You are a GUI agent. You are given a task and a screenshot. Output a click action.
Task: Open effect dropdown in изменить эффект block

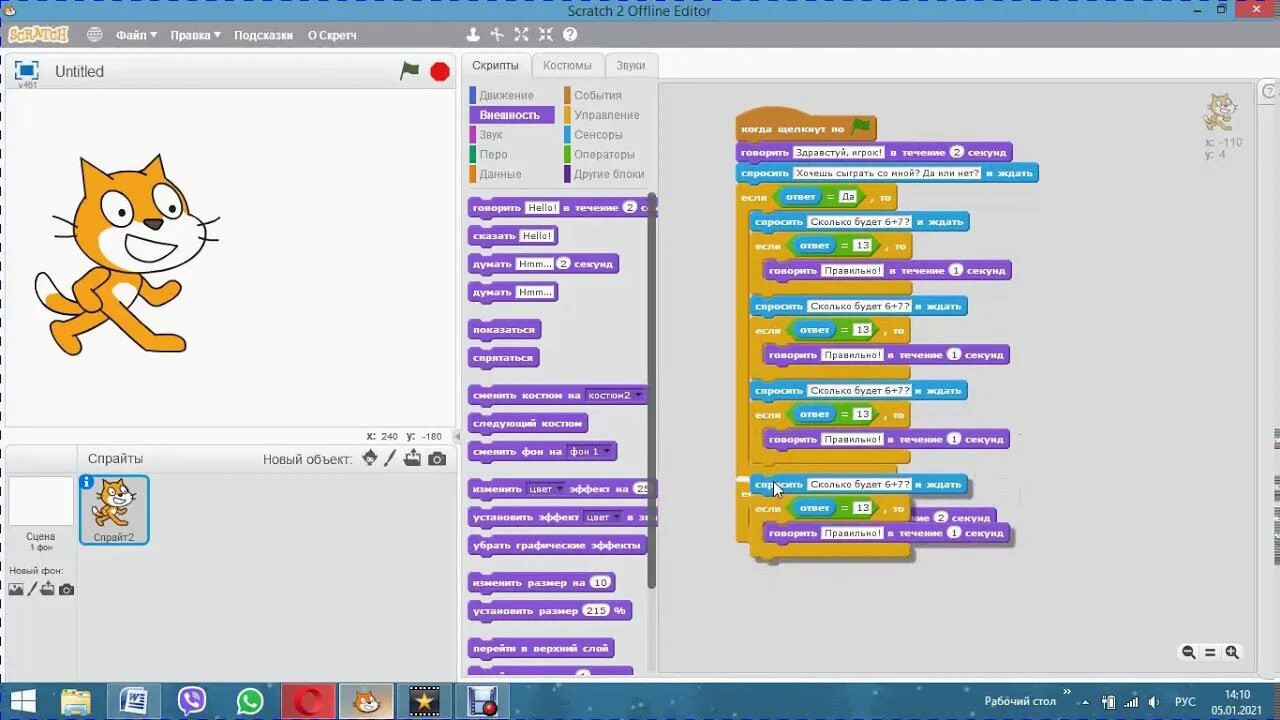pyautogui.click(x=546, y=489)
